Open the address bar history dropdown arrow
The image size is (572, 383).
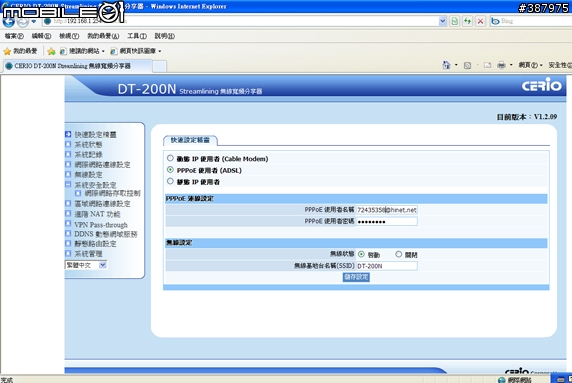pyautogui.click(x=442, y=21)
